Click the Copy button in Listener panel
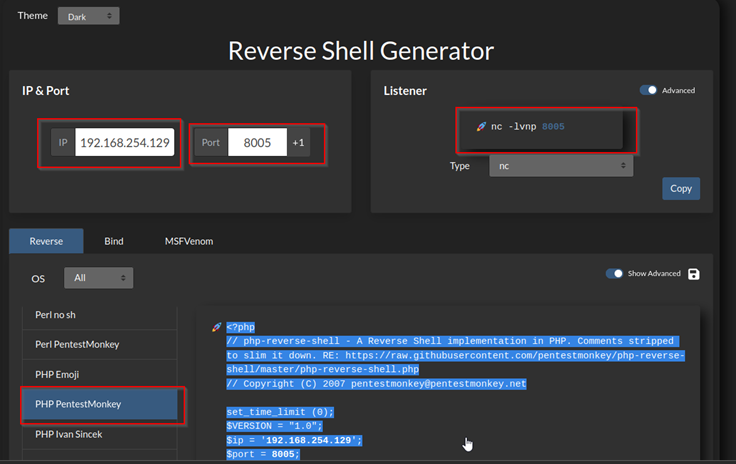This screenshot has width=736, height=464. point(681,189)
